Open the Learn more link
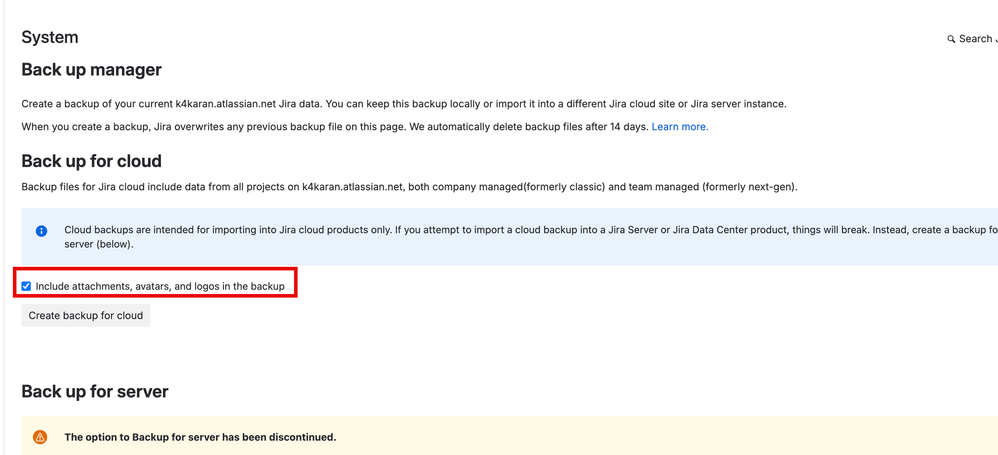998x455 pixels. [680, 127]
